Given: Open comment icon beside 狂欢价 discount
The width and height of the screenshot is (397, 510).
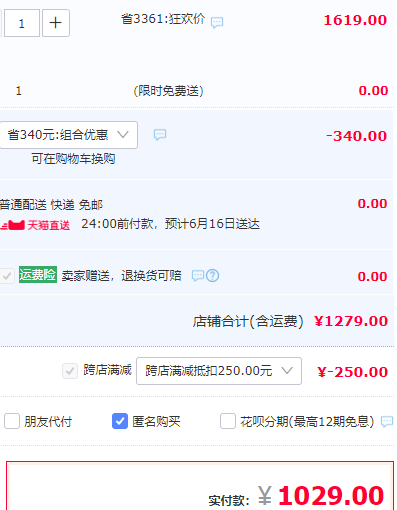Looking at the screenshot, I should pos(217,22).
